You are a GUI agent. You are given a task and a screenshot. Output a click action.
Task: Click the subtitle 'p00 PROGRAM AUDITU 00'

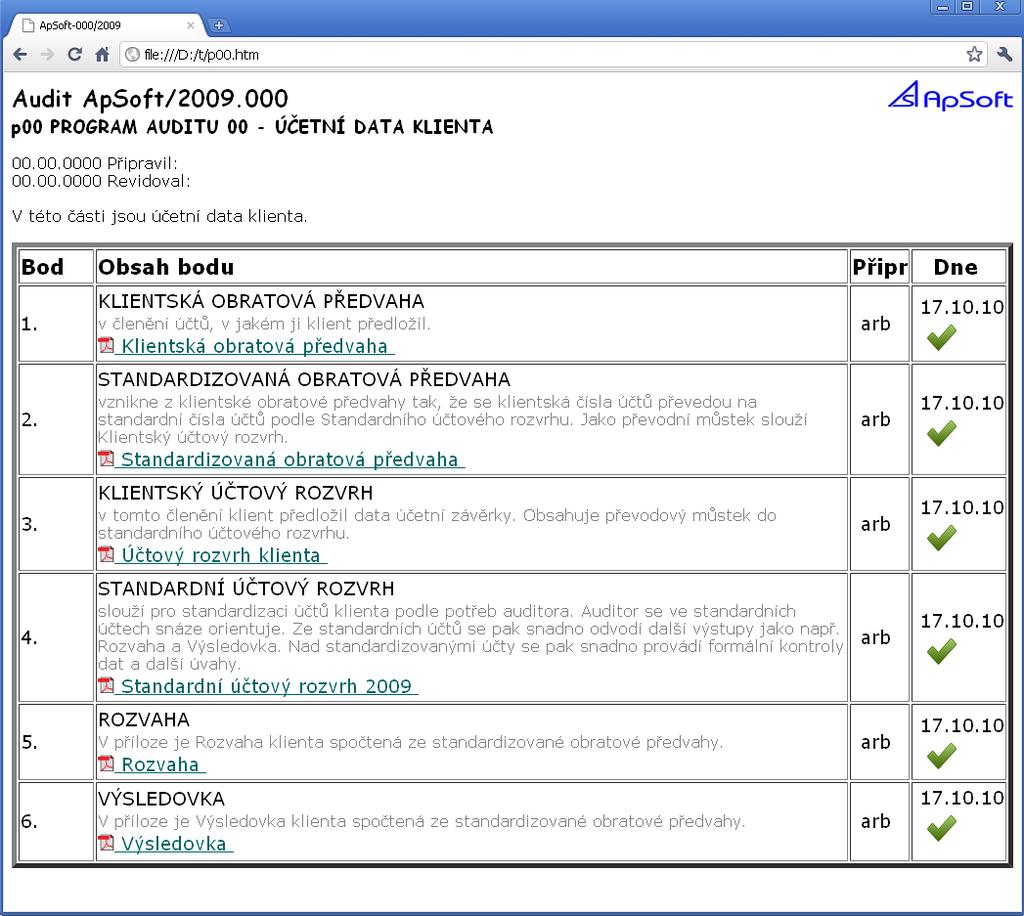click(x=130, y=127)
